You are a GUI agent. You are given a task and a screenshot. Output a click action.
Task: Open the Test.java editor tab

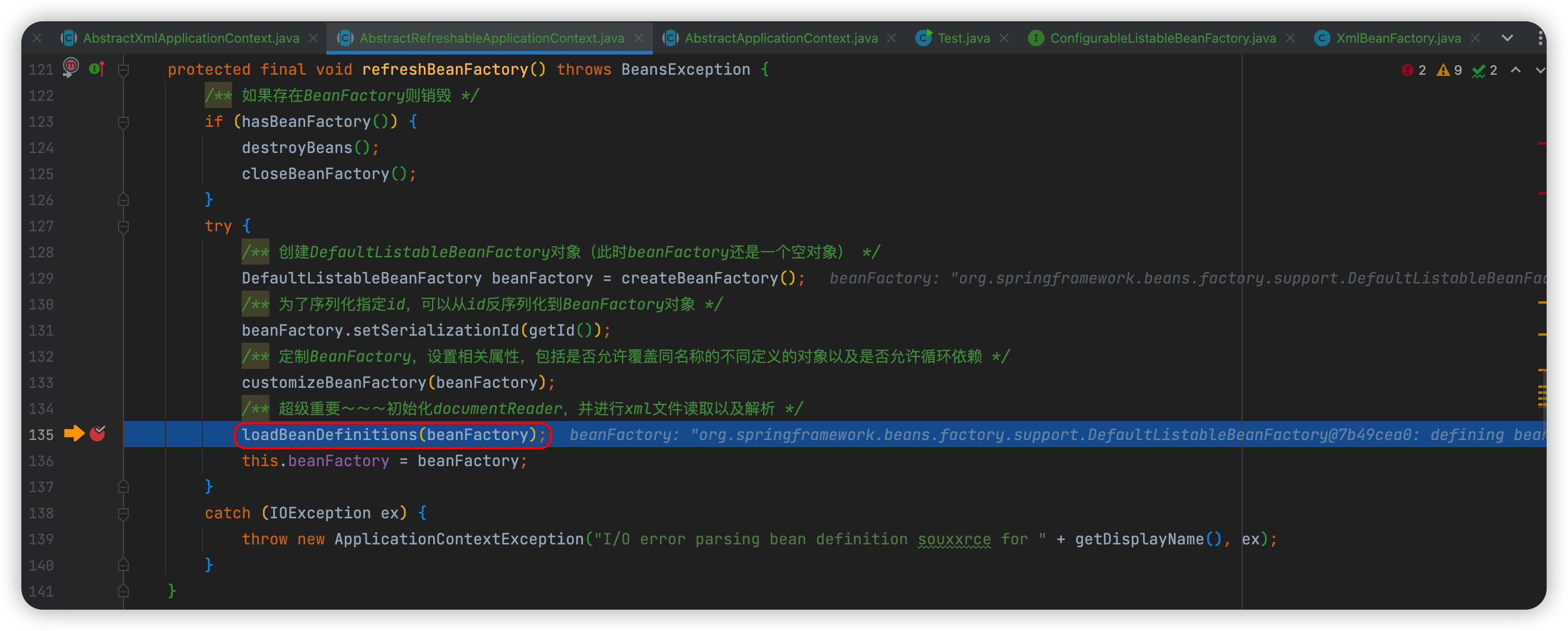[963, 38]
